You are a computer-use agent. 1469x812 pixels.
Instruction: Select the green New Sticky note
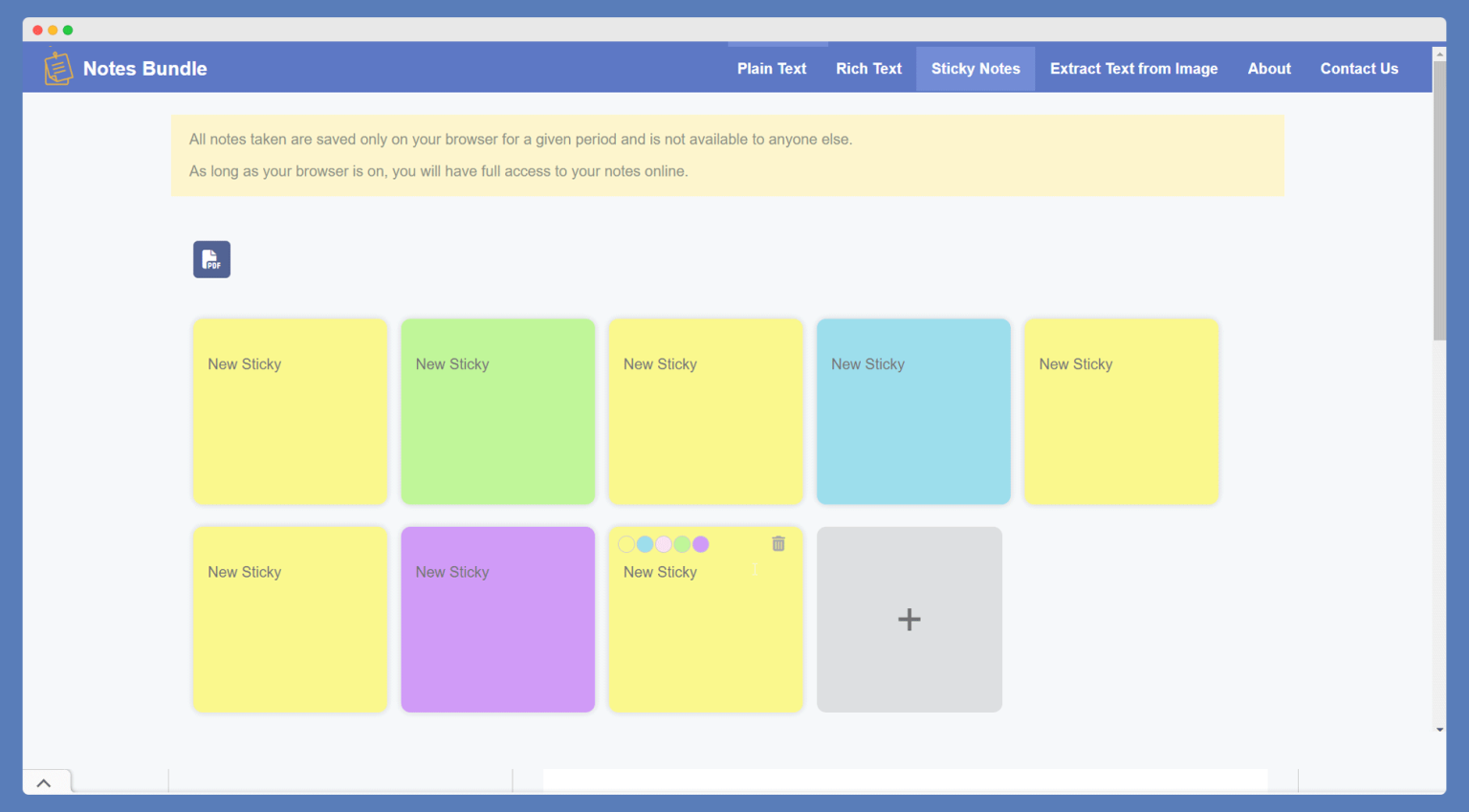coord(497,411)
